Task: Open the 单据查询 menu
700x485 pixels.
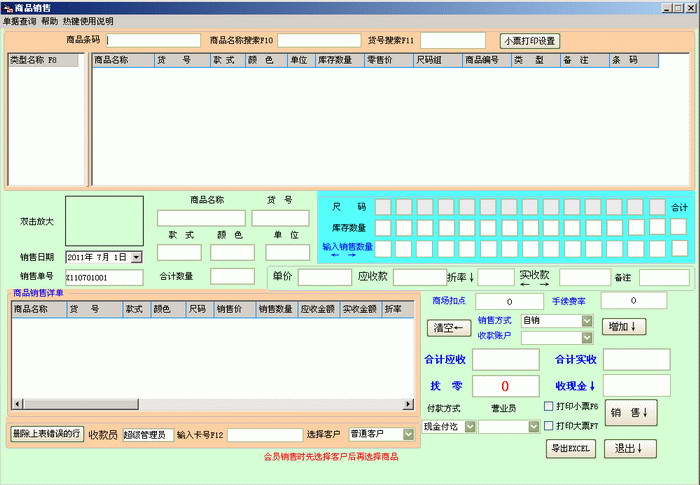Action: coord(19,21)
